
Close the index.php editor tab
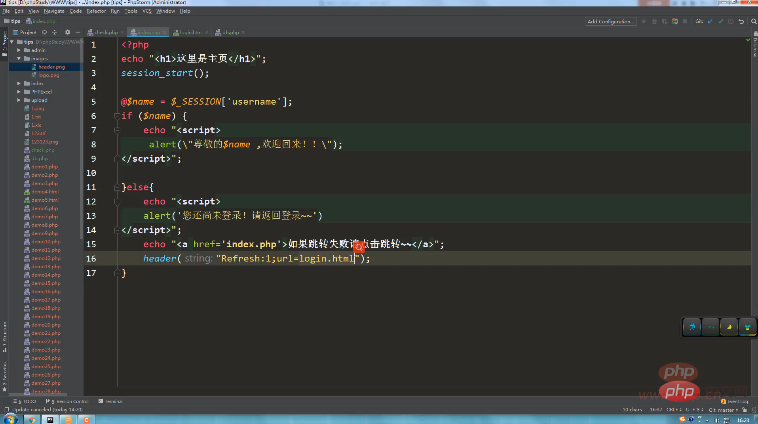(x=164, y=32)
